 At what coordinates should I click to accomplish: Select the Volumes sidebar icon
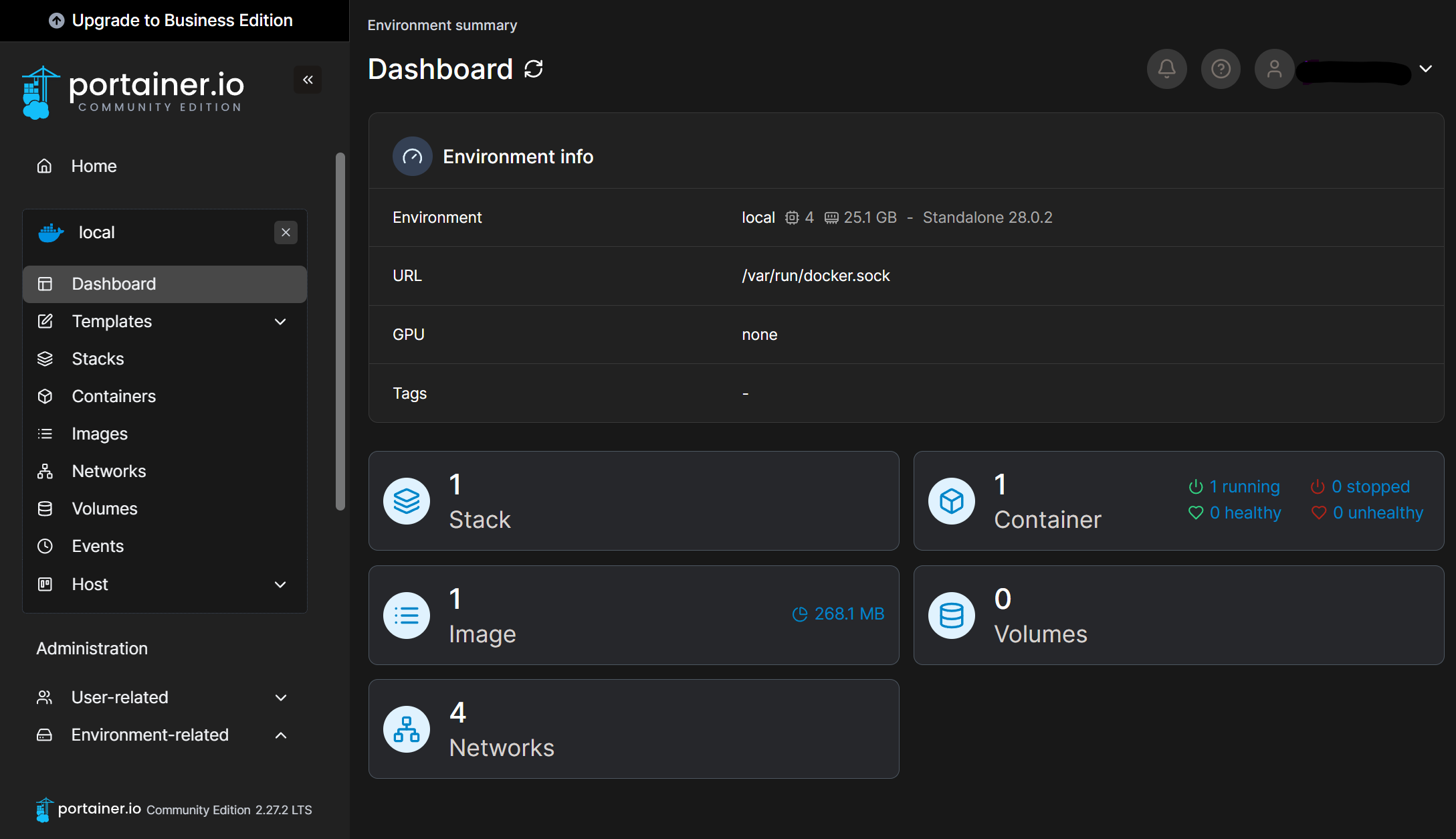click(45, 508)
